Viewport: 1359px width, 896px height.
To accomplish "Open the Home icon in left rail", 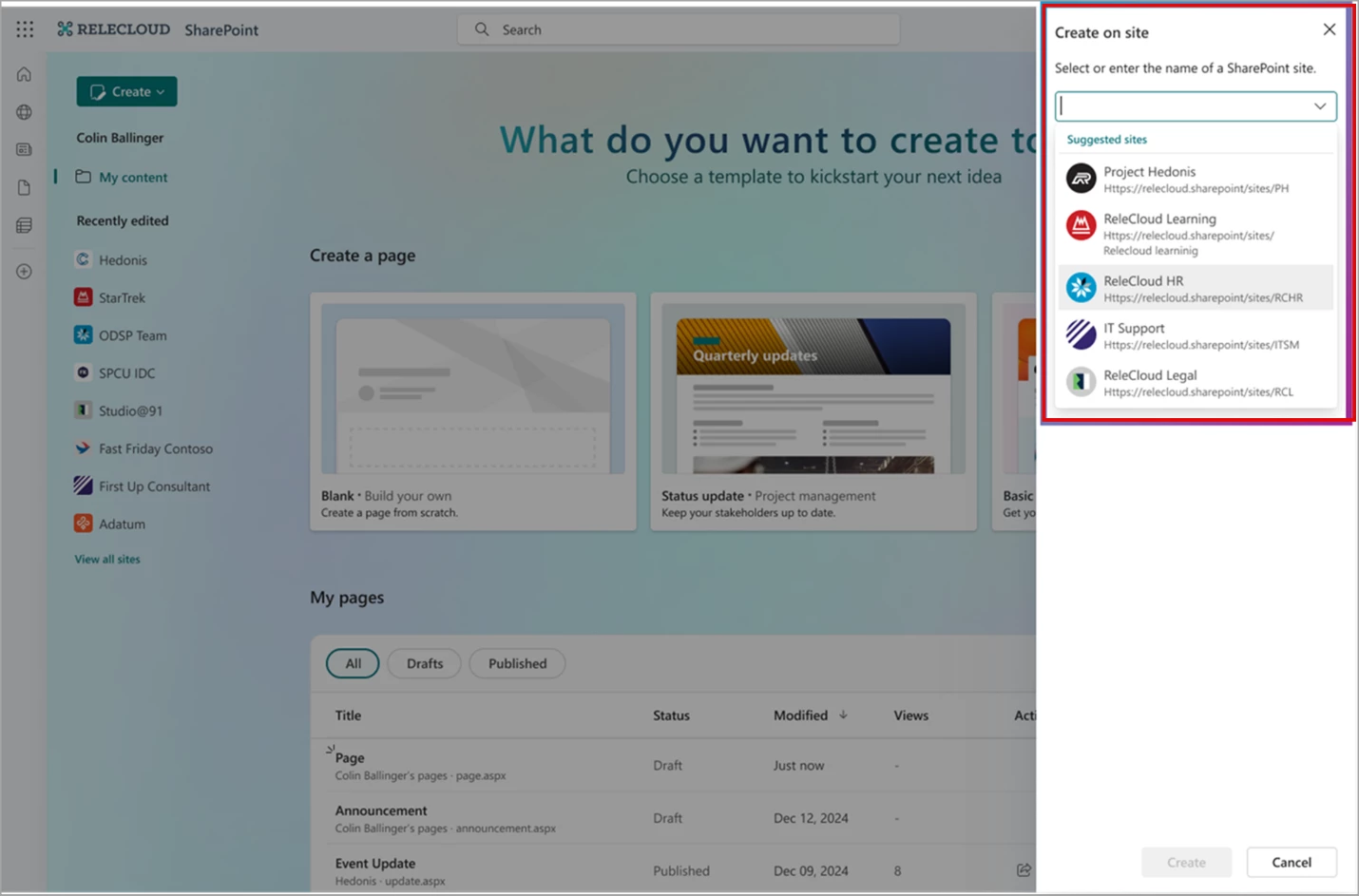I will click(24, 74).
